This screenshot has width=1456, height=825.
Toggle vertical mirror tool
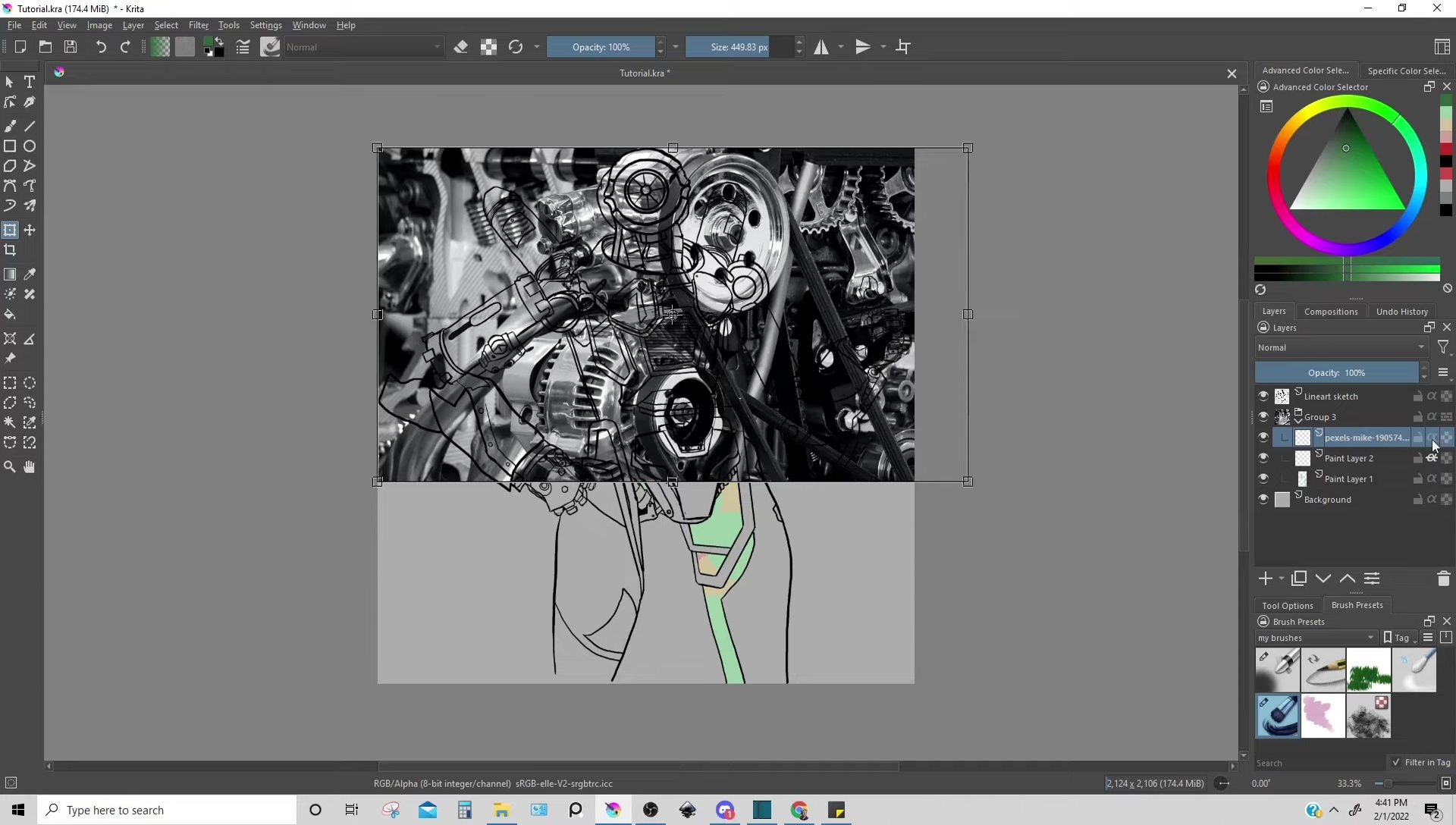(863, 47)
